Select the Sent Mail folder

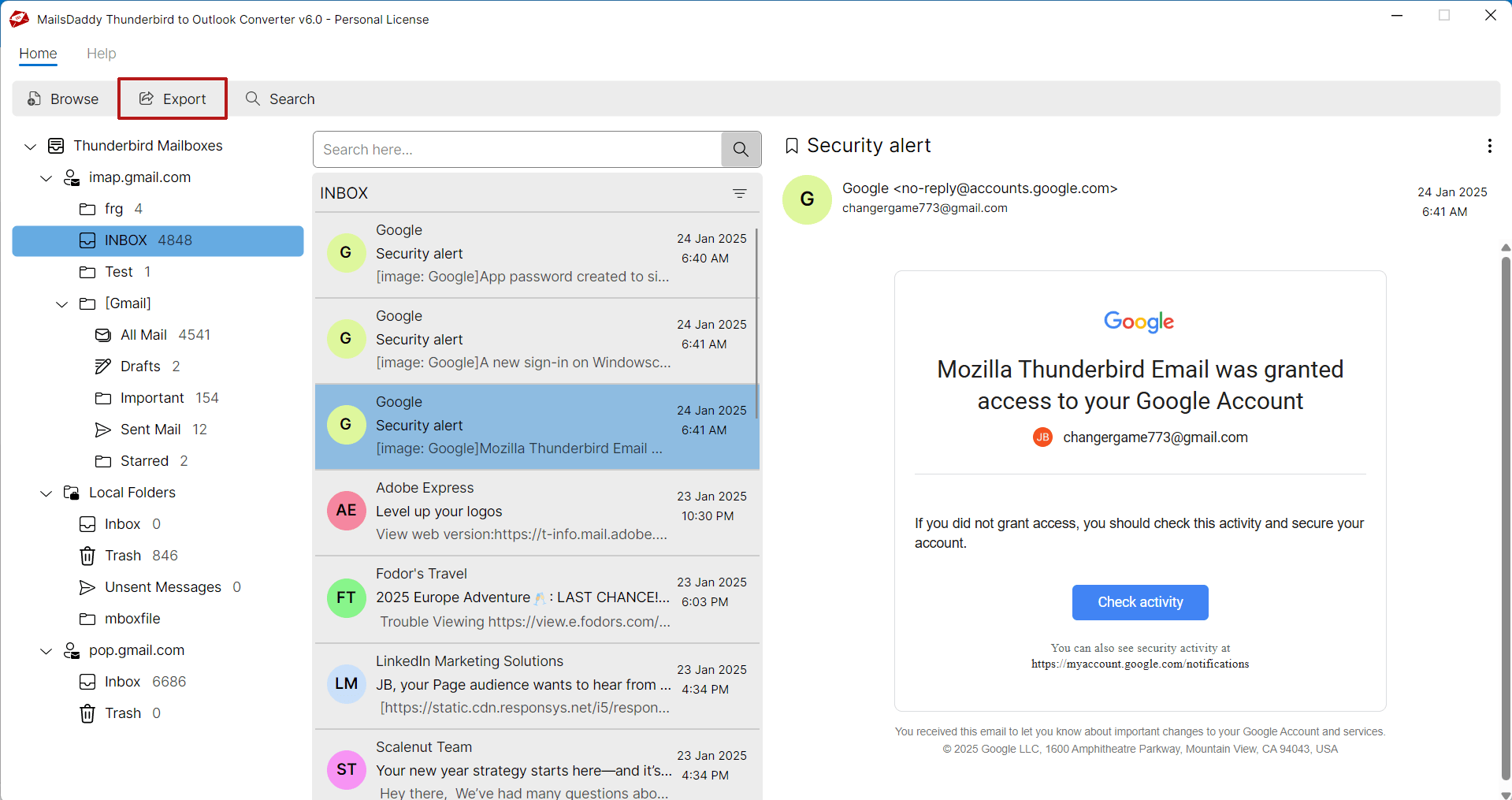click(150, 430)
